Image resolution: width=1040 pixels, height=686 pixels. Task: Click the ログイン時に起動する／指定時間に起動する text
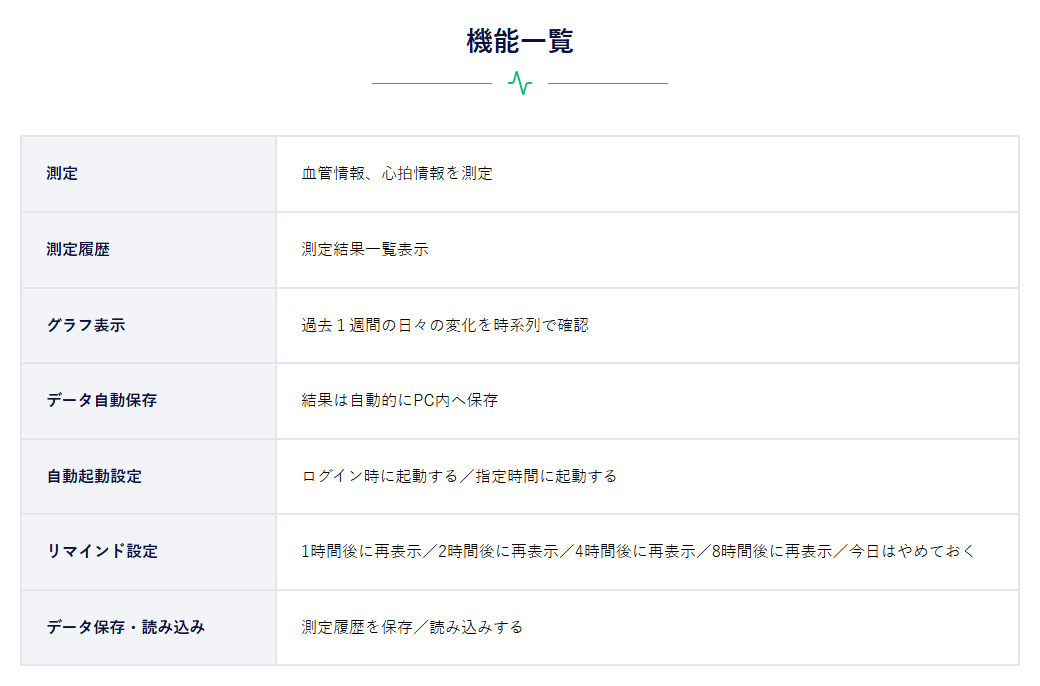coord(459,476)
